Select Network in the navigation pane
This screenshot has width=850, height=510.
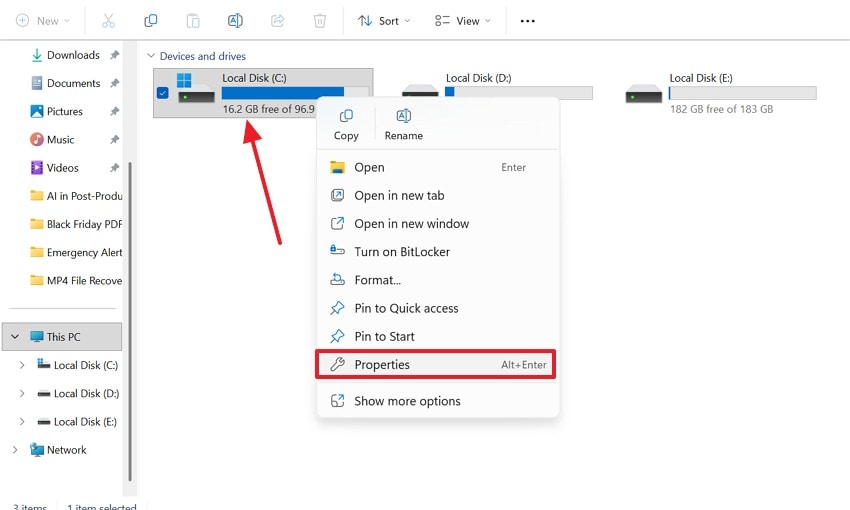pyautogui.click(x=58, y=450)
